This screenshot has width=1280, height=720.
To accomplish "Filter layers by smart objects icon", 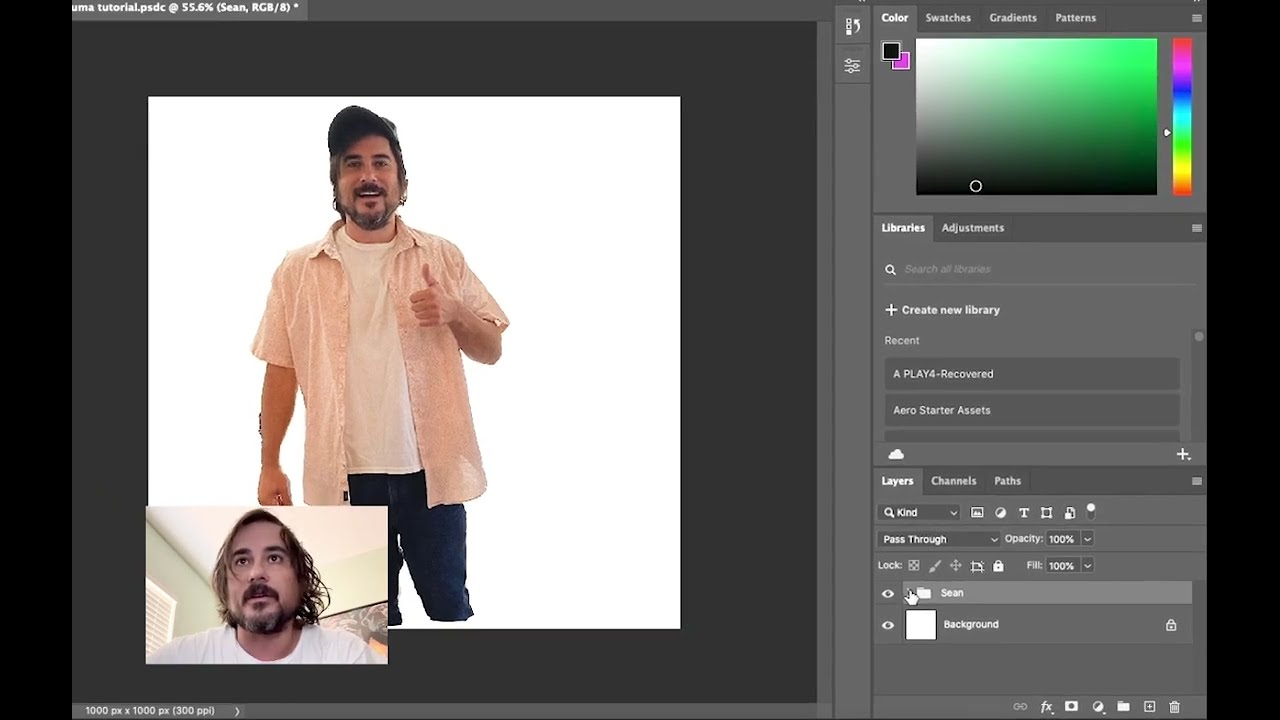I will pyautogui.click(x=1069, y=512).
